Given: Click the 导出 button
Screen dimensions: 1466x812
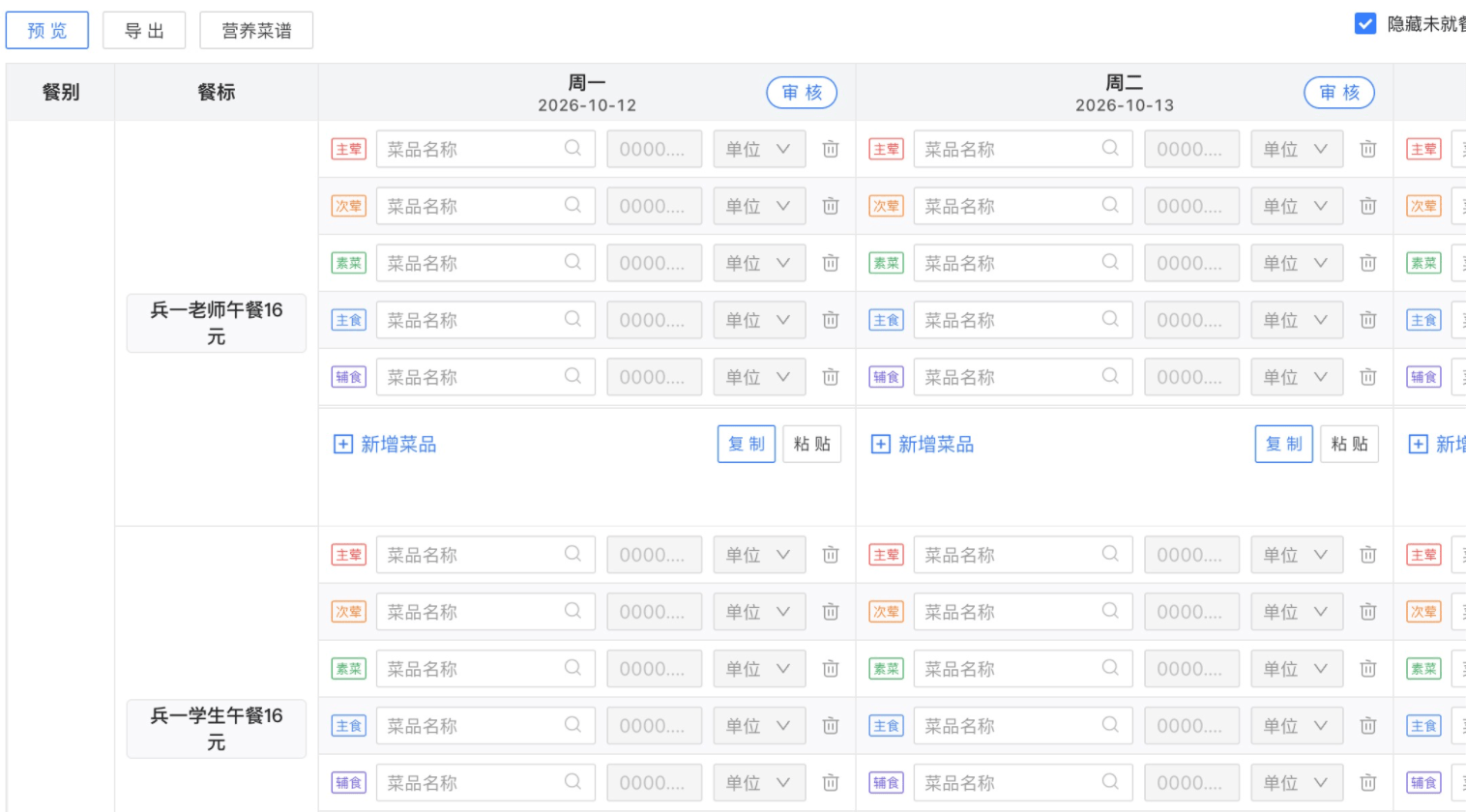Looking at the screenshot, I should point(145,31).
